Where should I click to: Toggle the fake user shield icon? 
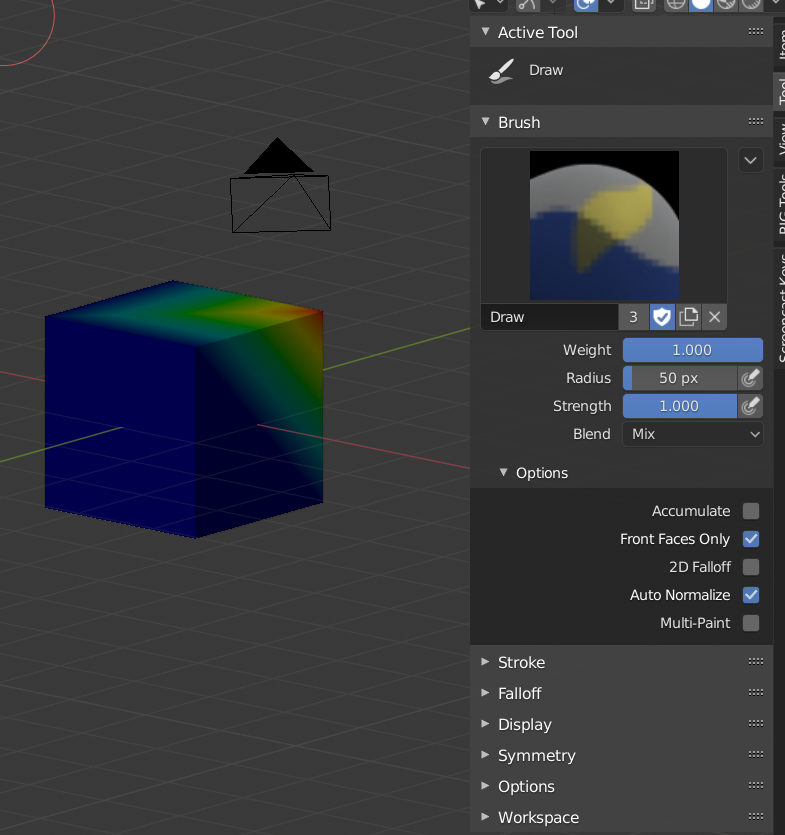pyautogui.click(x=662, y=317)
